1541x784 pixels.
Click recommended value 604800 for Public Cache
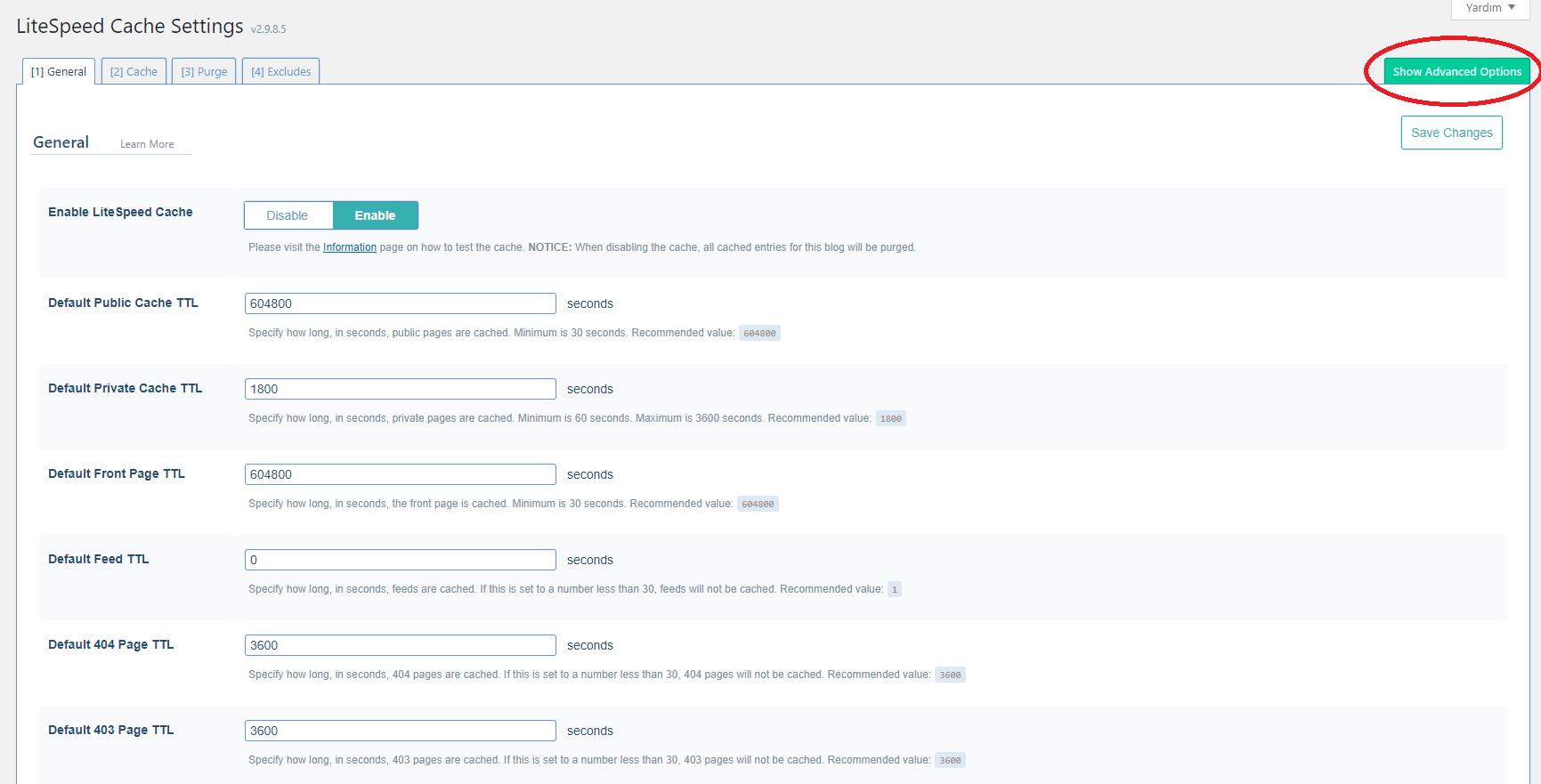point(759,333)
